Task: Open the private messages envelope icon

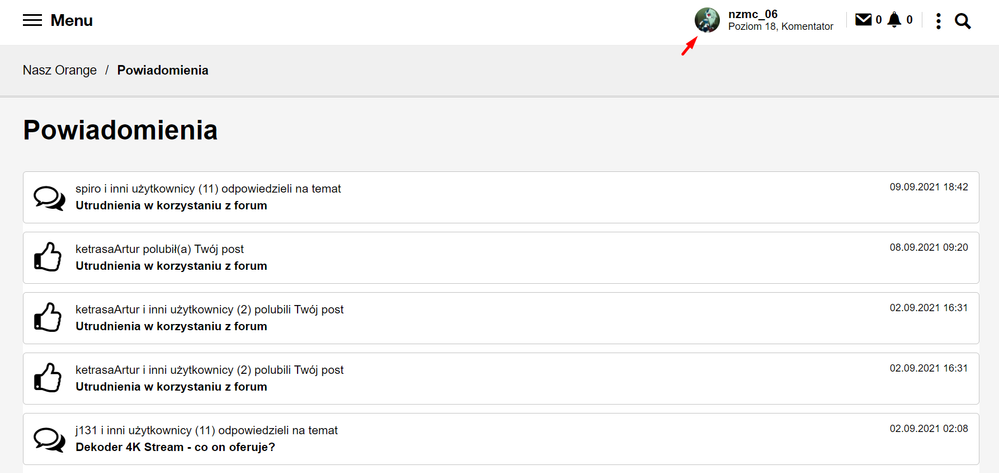Action: point(863,20)
